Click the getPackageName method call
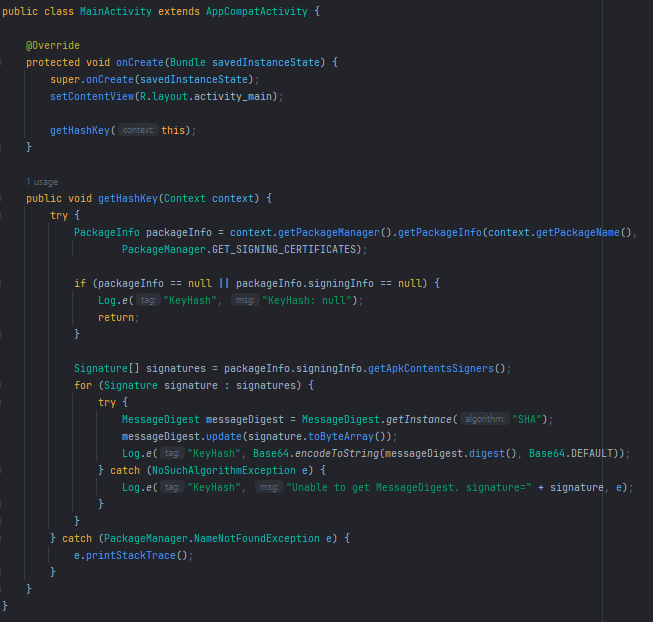 tap(578, 232)
